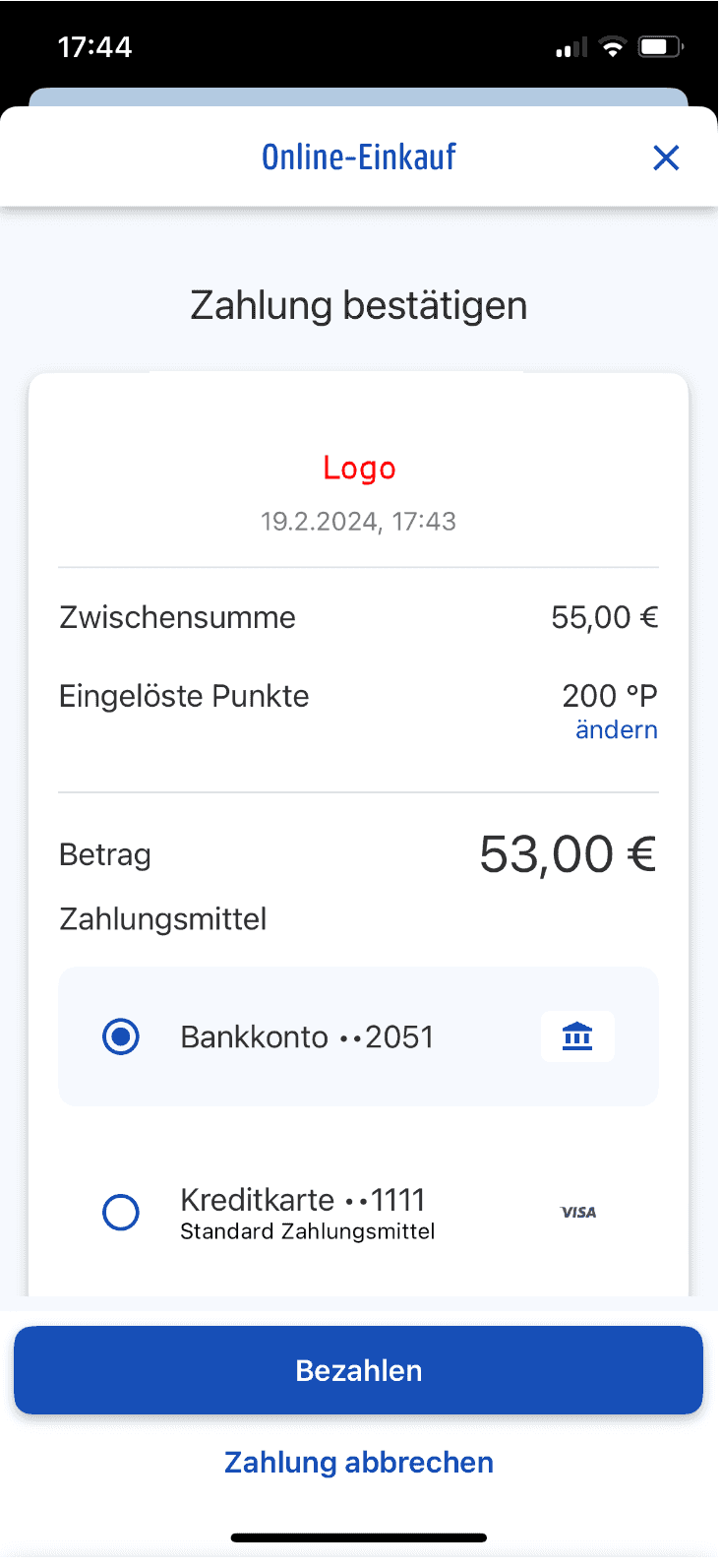Tap the transaction date 19.2.2024, 17:43
Screen dimensions: 721x1568
pos(359,522)
